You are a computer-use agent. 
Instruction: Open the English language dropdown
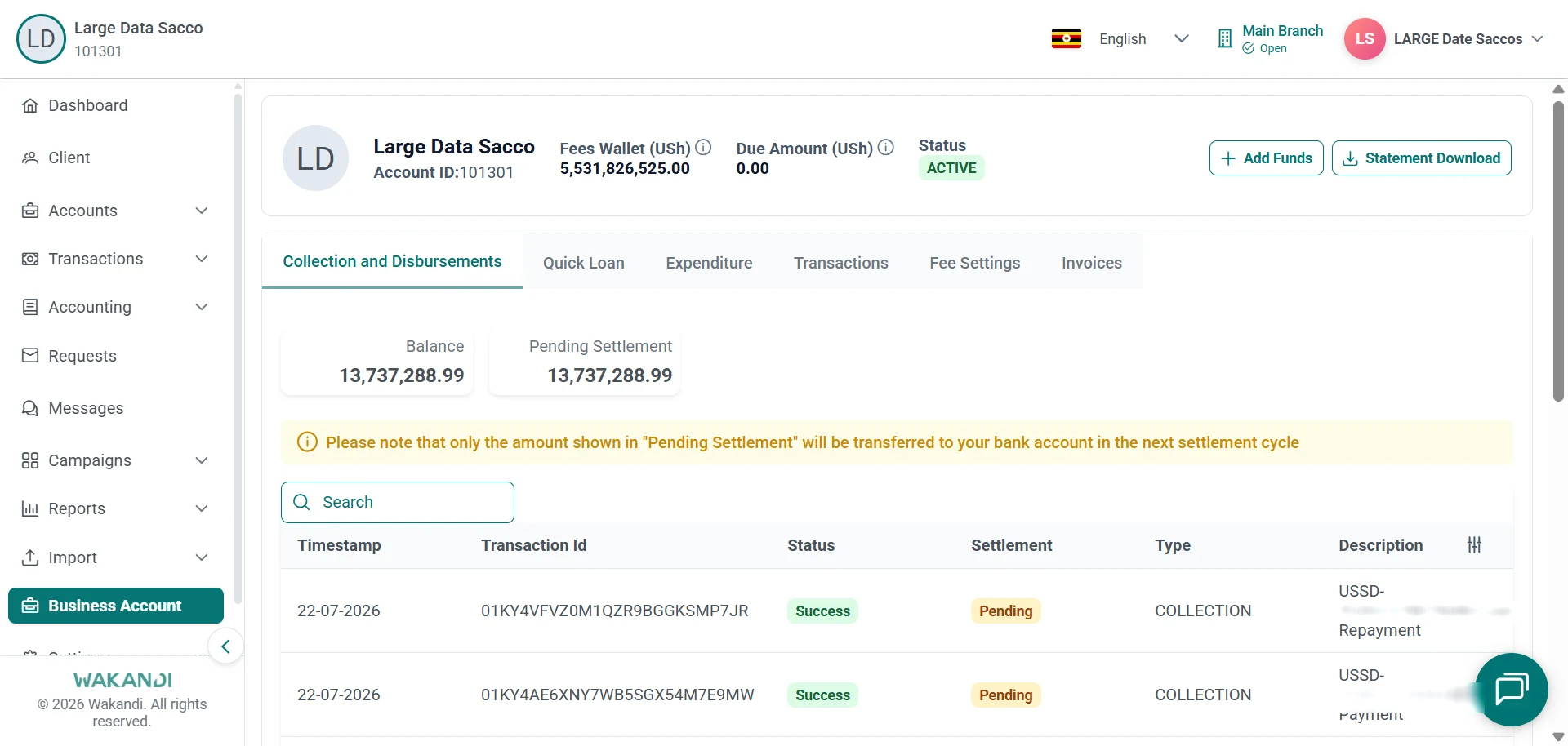(1143, 38)
